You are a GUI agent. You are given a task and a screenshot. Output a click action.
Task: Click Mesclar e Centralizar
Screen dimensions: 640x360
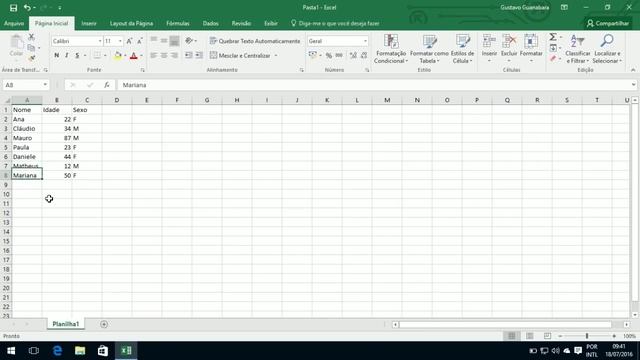click(240, 56)
